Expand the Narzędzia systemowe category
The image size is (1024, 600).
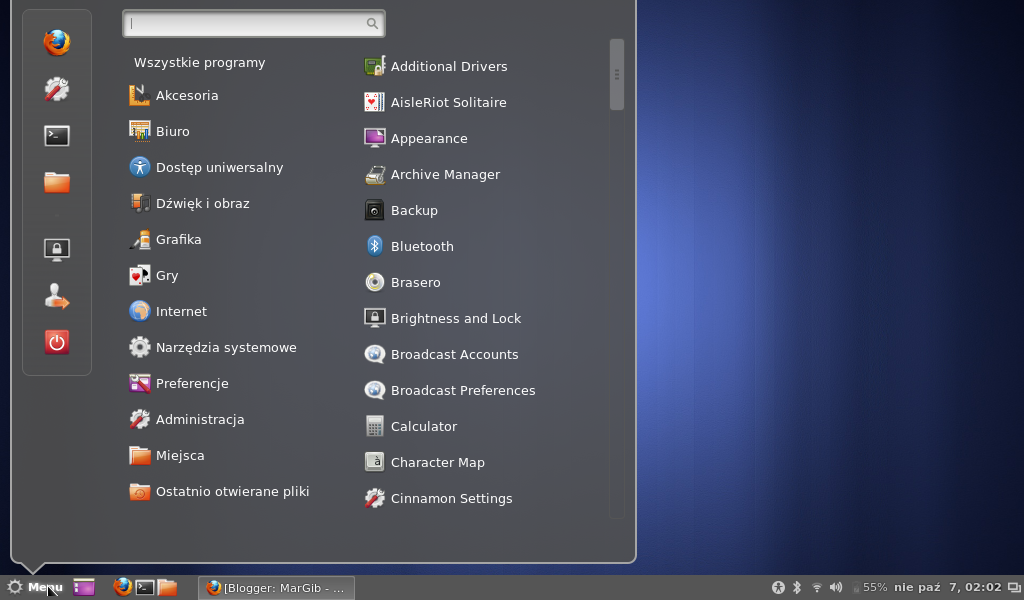pyautogui.click(x=226, y=347)
